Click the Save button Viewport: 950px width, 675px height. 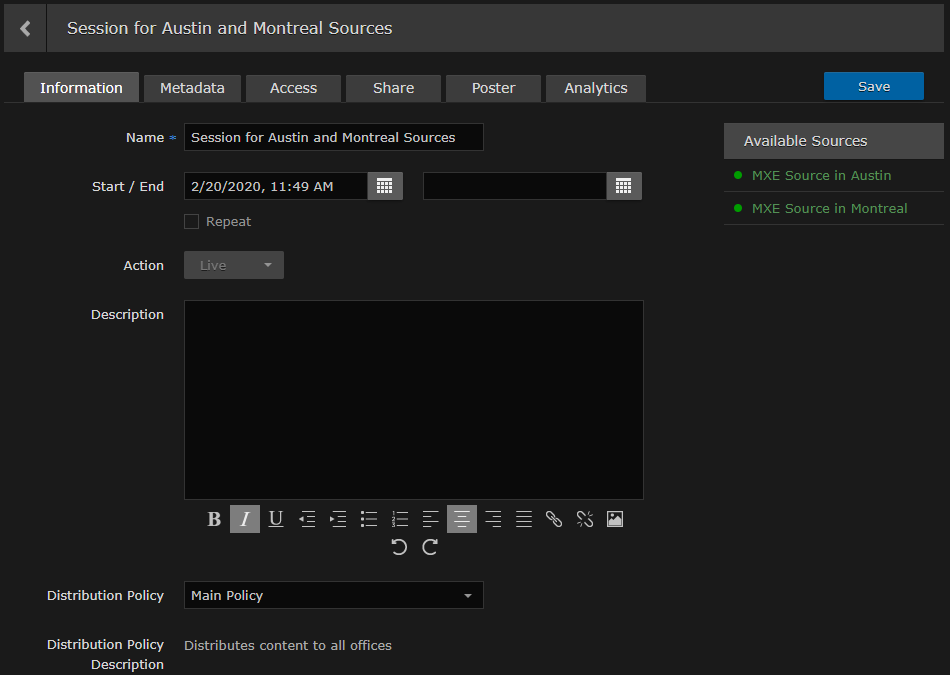(873, 87)
